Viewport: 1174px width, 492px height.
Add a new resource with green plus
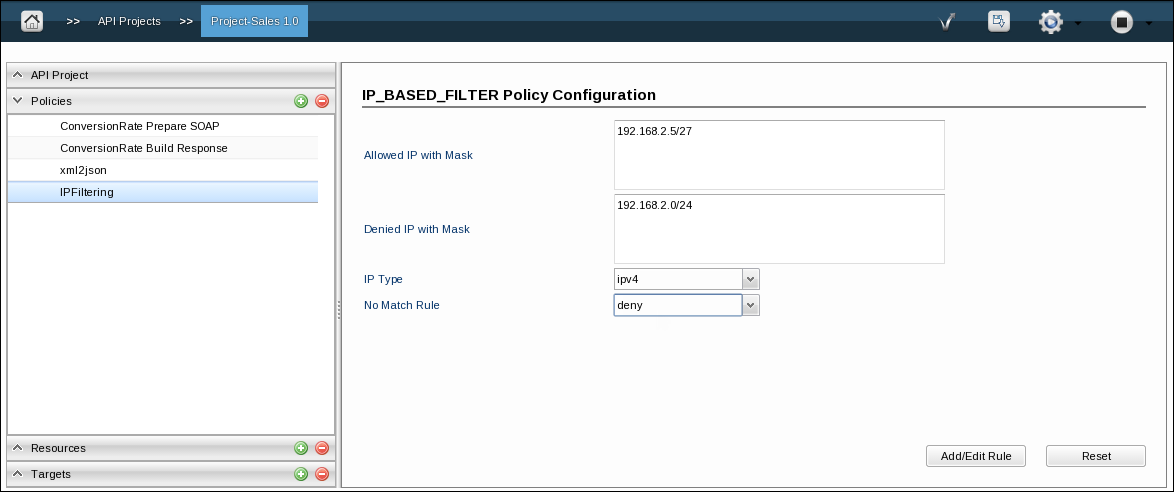(x=301, y=448)
